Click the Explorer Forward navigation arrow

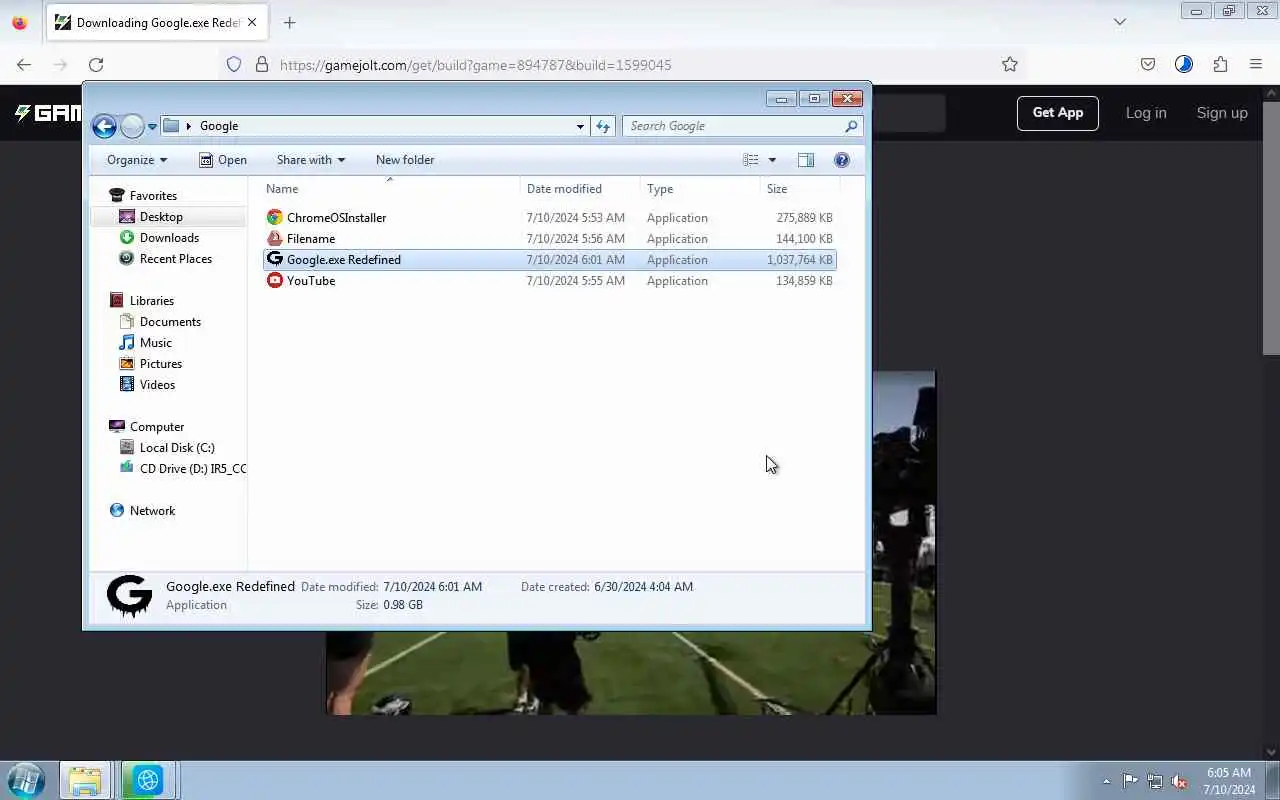point(132,126)
